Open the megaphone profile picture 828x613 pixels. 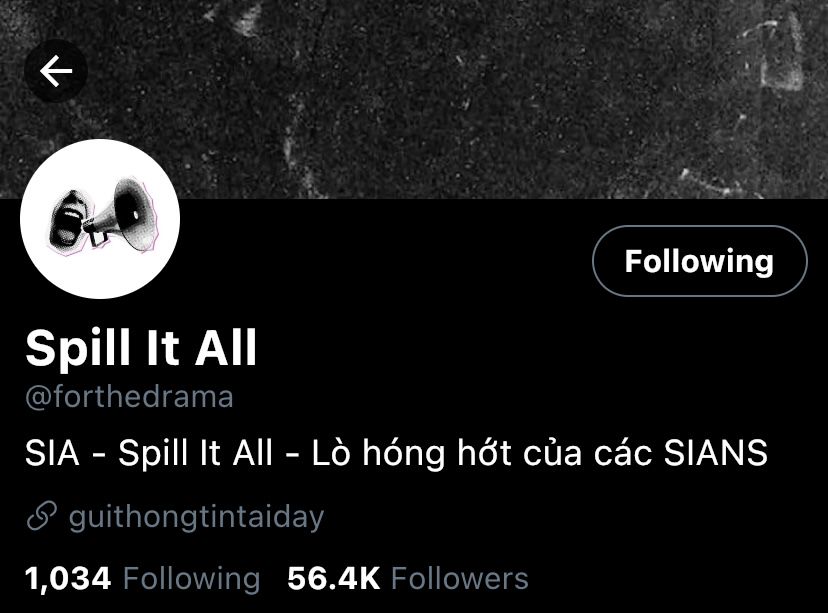[100, 219]
